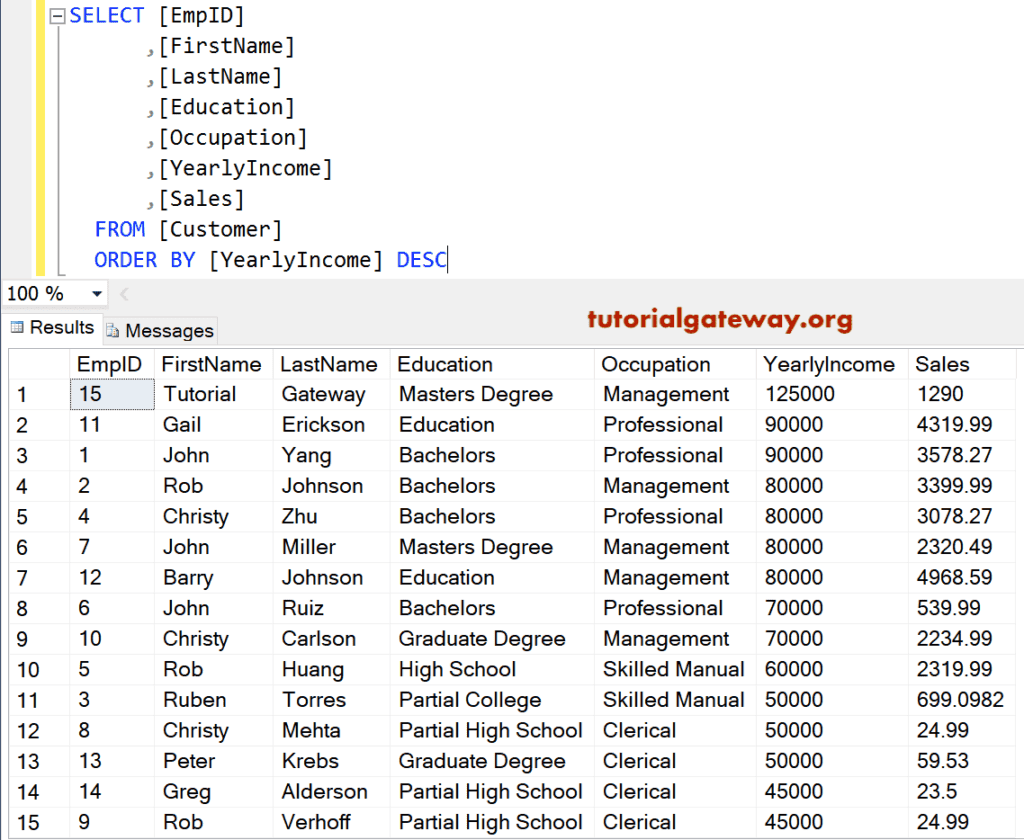Screen dimensions: 1024x840
Task: Click the 699.0982 sales cell
Action: point(961,700)
